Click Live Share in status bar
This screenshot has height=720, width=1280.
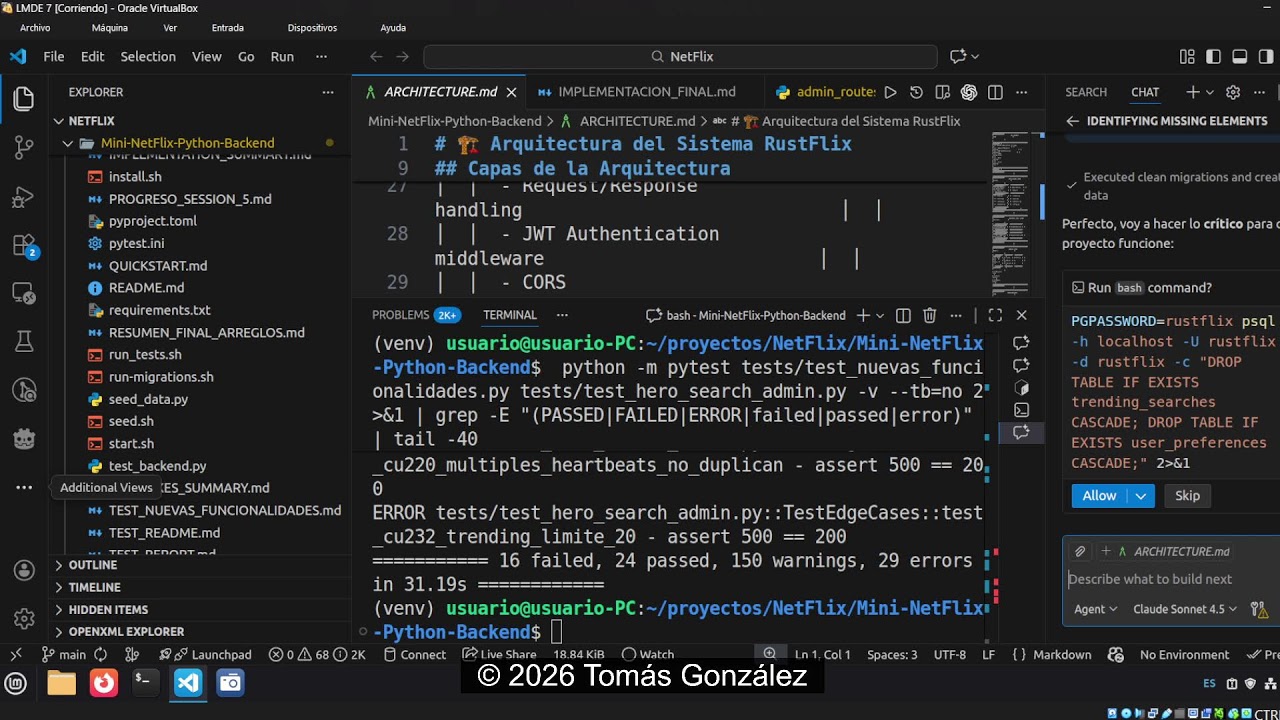pos(499,655)
